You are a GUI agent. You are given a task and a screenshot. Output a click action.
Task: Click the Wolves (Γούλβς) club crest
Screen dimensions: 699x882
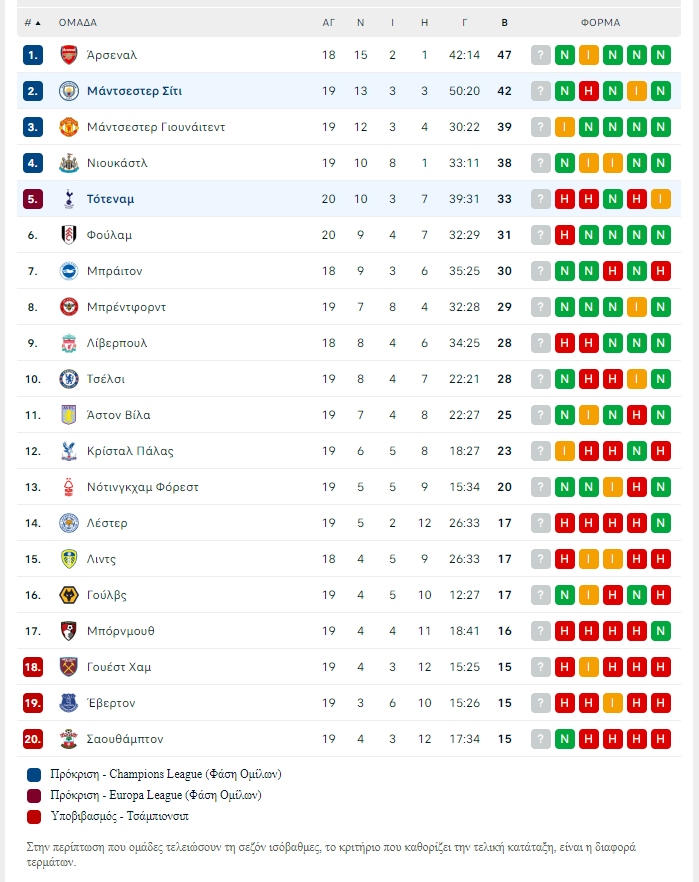[x=69, y=595]
